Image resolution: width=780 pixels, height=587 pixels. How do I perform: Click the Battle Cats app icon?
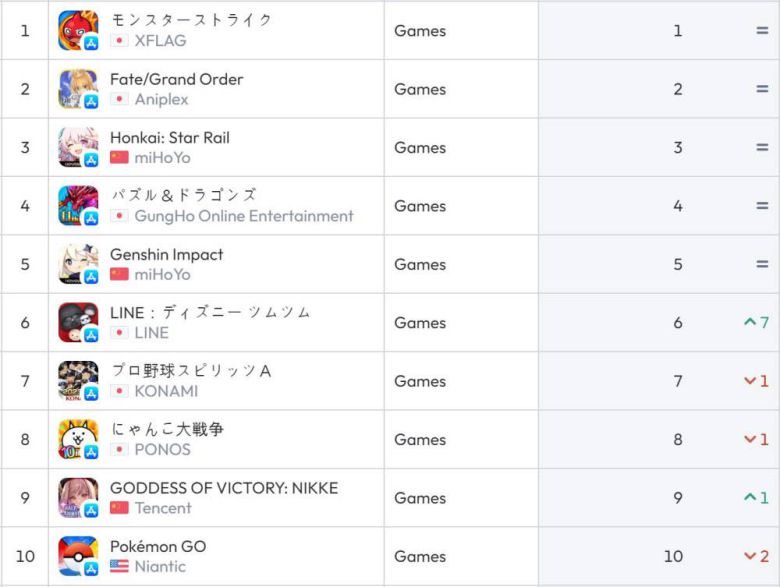point(78,439)
